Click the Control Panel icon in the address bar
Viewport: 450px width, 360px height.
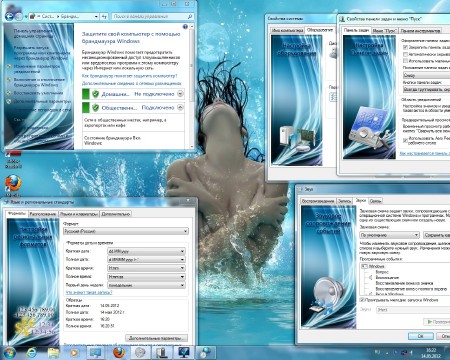point(33,16)
